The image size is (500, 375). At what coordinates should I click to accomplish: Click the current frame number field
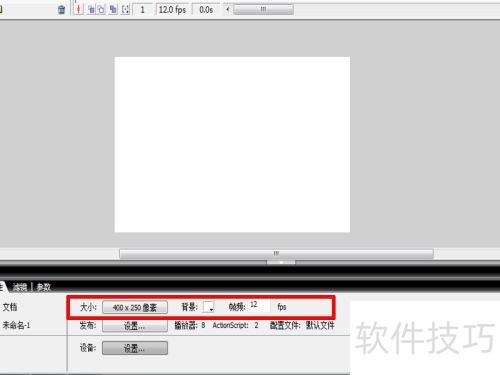(x=143, y=9)
